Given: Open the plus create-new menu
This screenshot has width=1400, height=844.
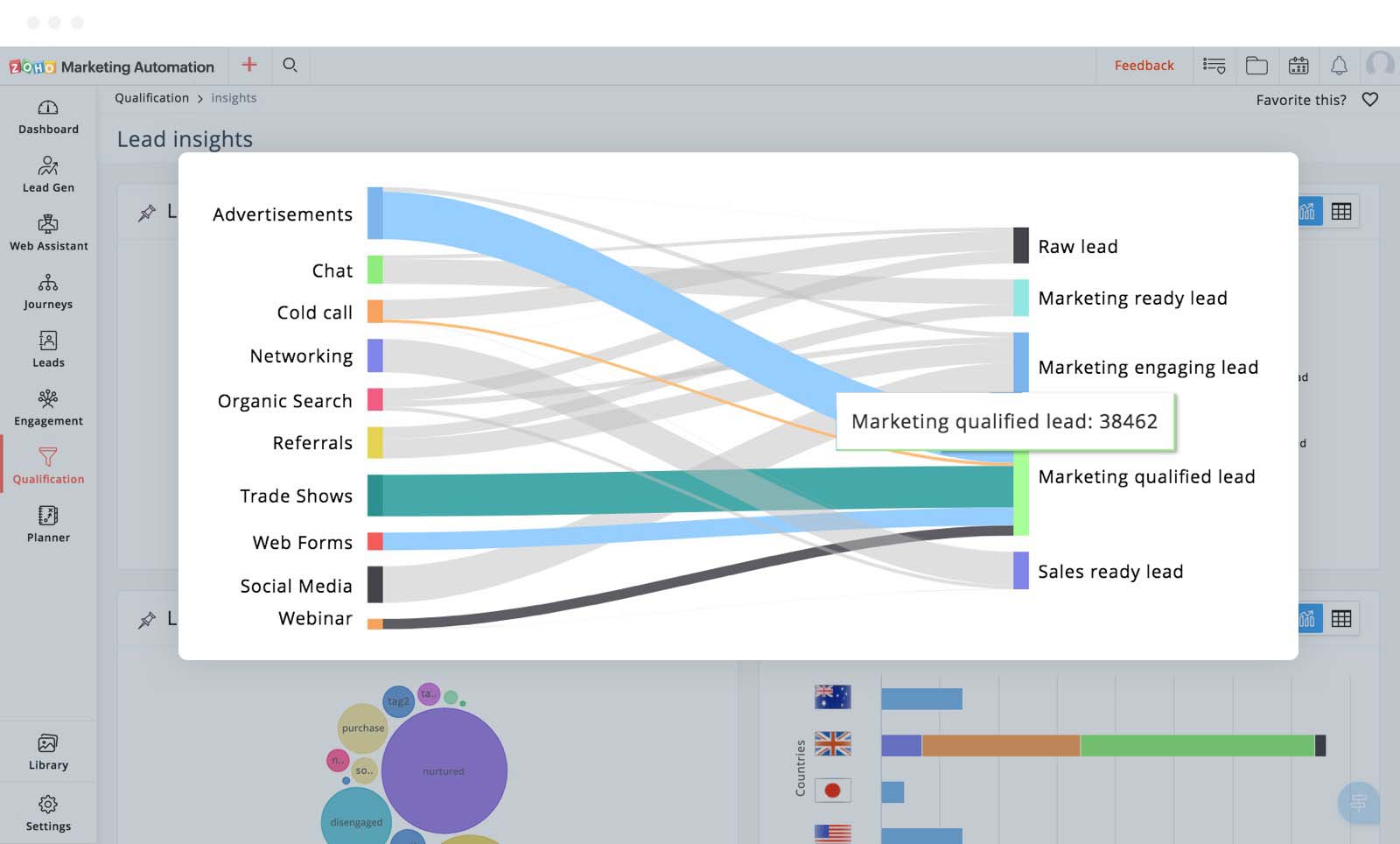Looking at the screenshot, I should coord(249,65).
